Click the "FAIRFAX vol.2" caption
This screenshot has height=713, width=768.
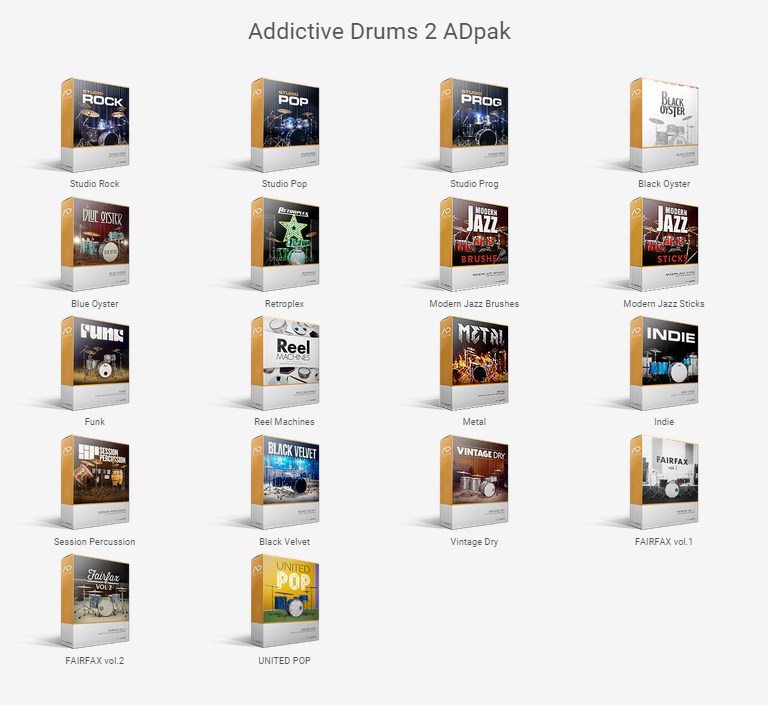[95, 661]
